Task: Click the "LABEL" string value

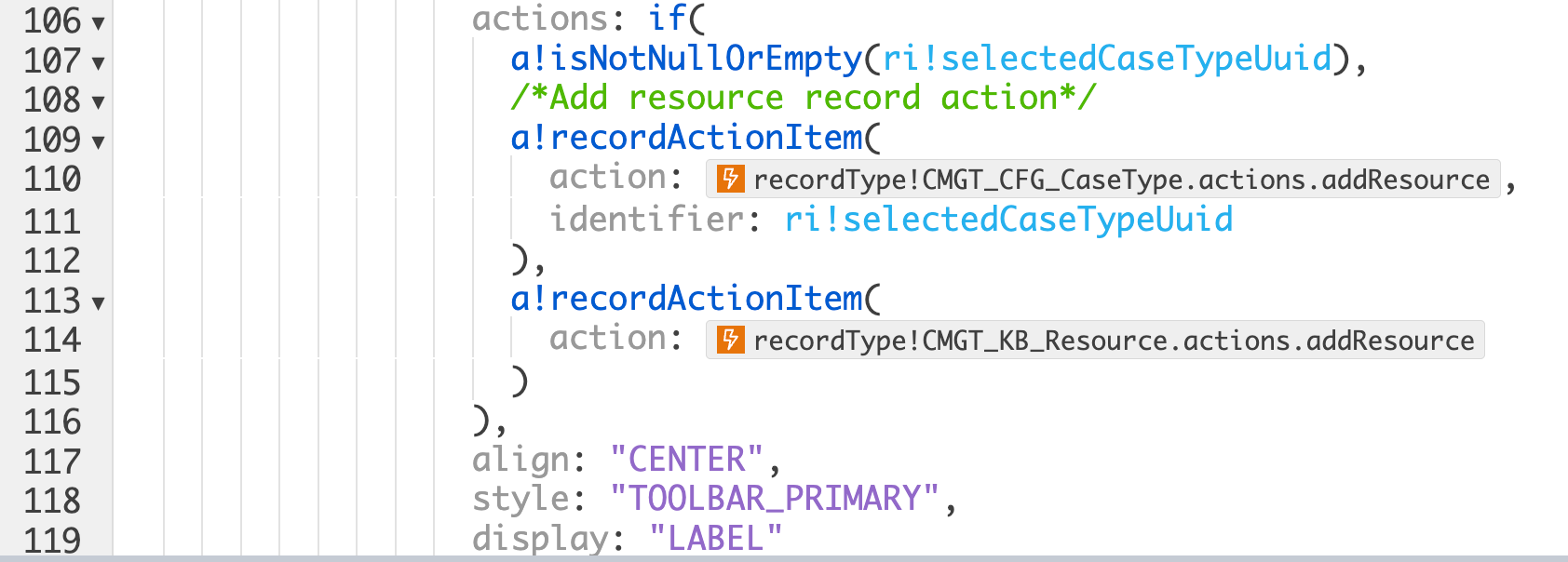Action: [716, 539]
